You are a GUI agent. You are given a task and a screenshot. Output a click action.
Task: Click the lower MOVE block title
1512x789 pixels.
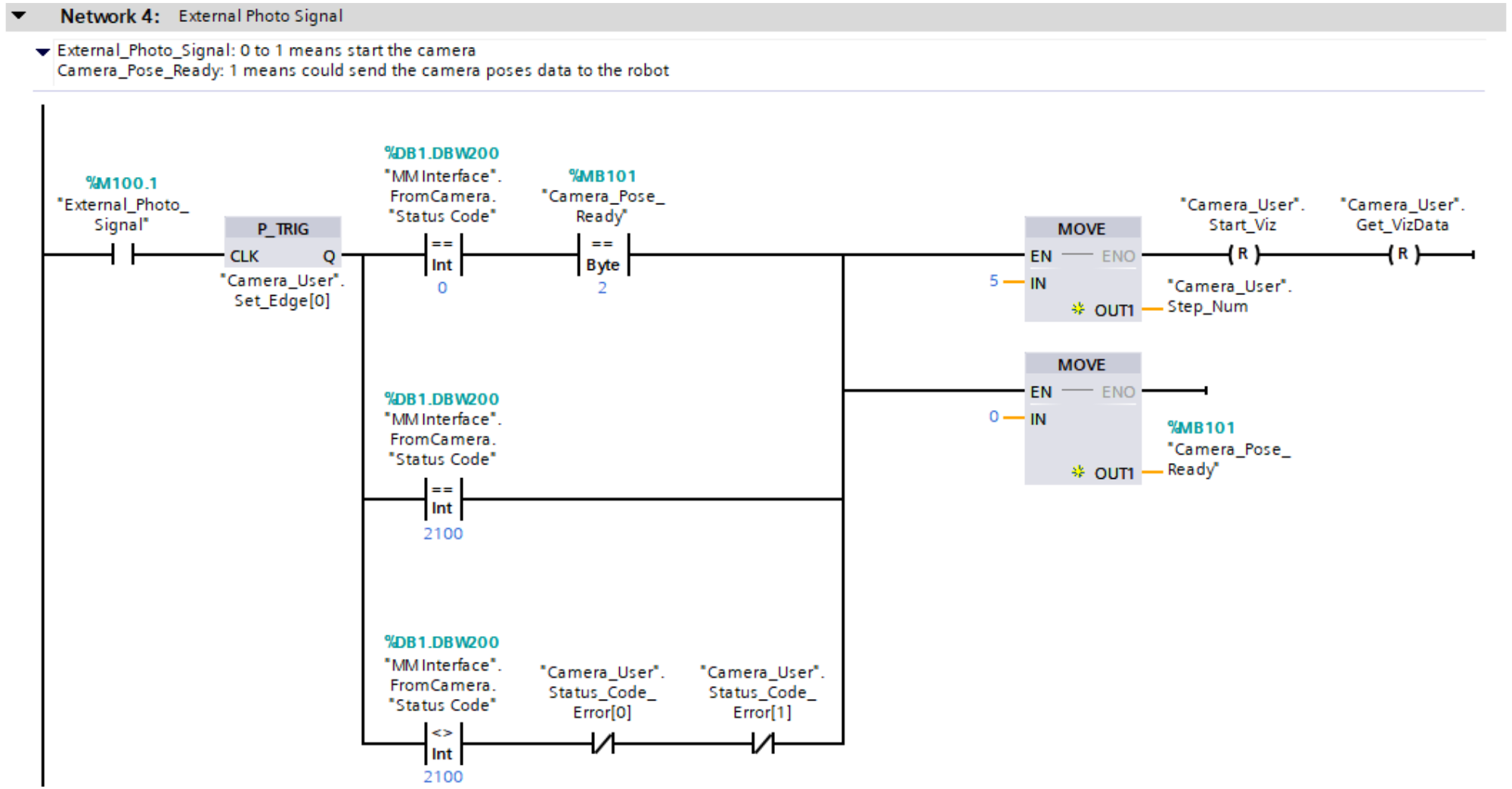1081,365
